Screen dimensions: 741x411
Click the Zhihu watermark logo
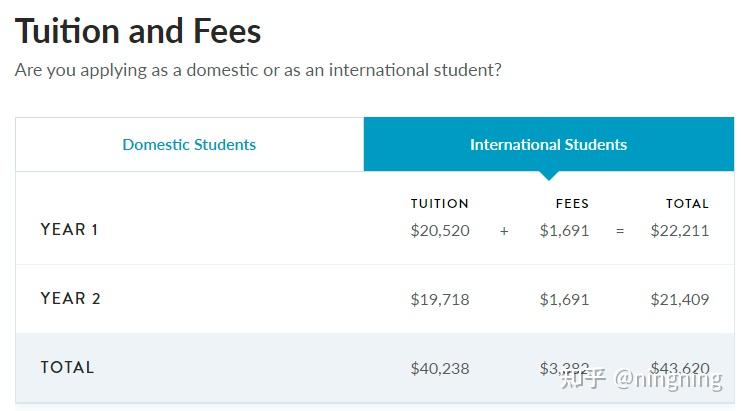[583, 379]
